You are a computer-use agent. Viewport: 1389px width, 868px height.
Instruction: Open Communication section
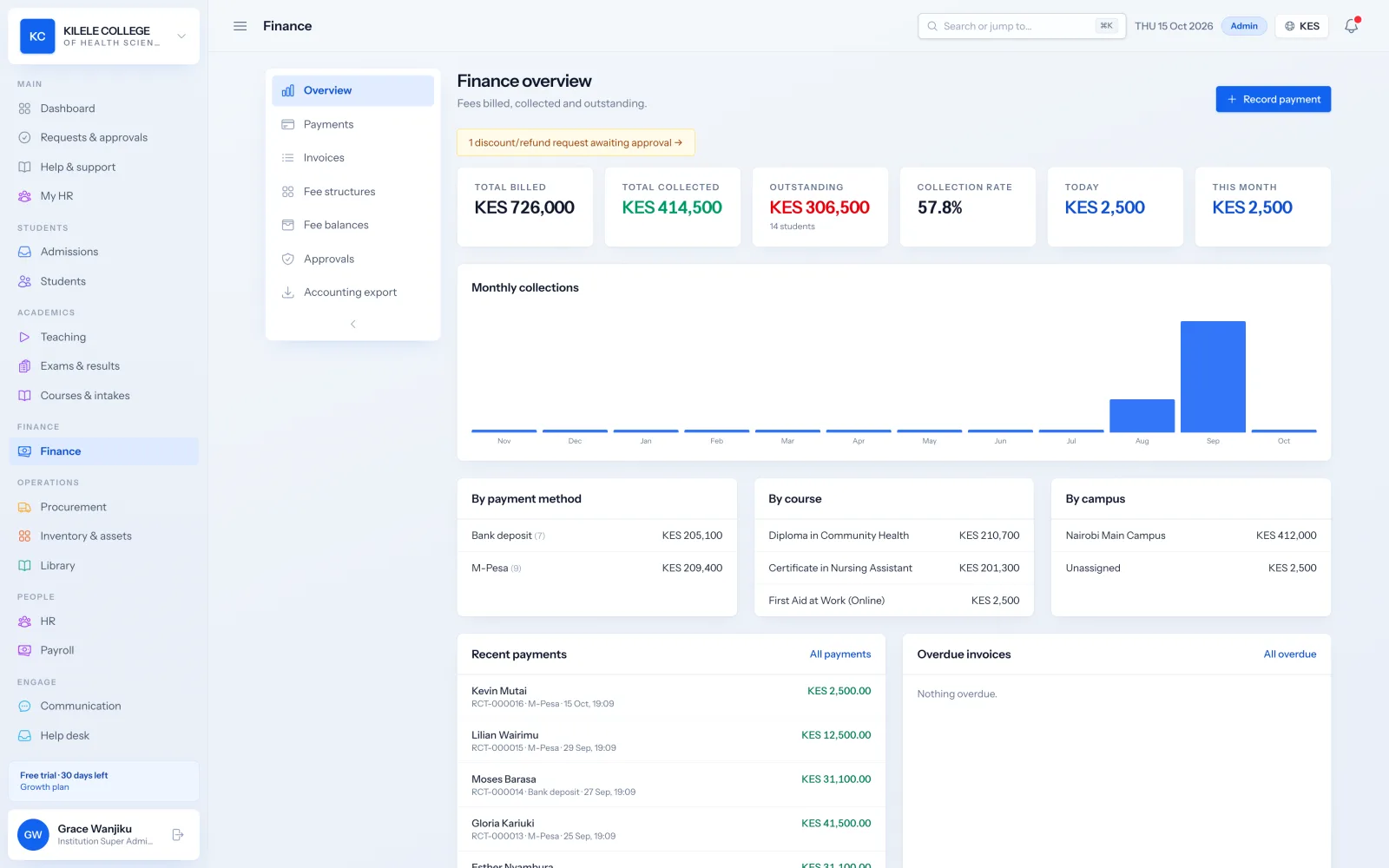pos(104,706)
